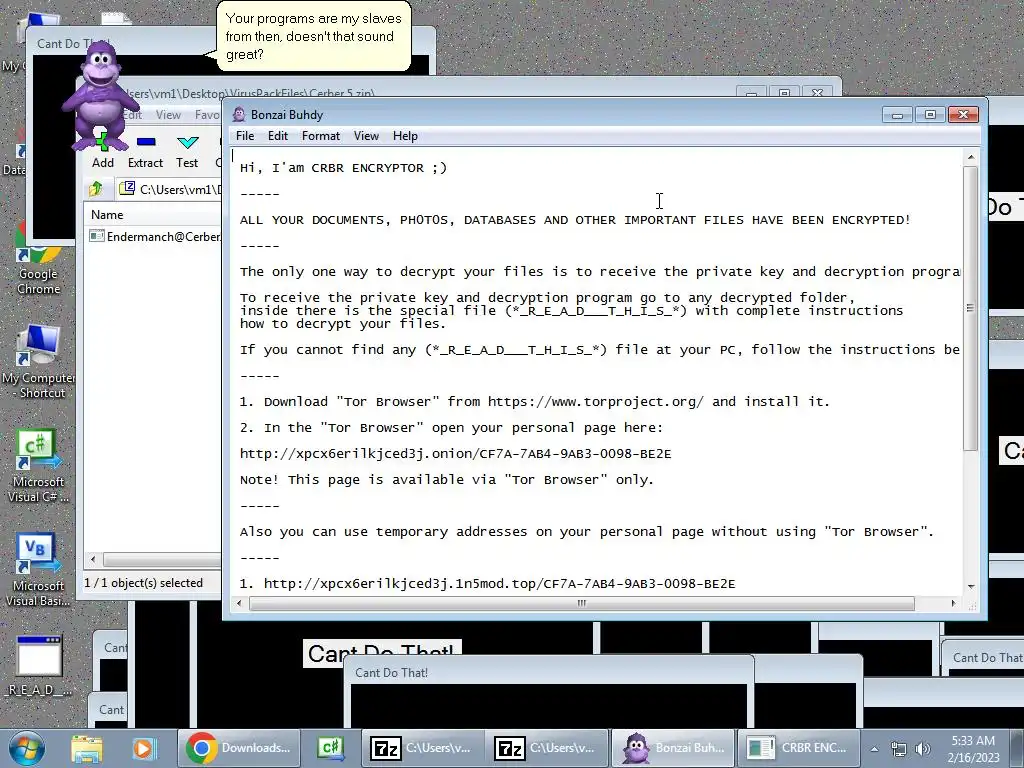Open the Help menu in notepad

point(405,136)
